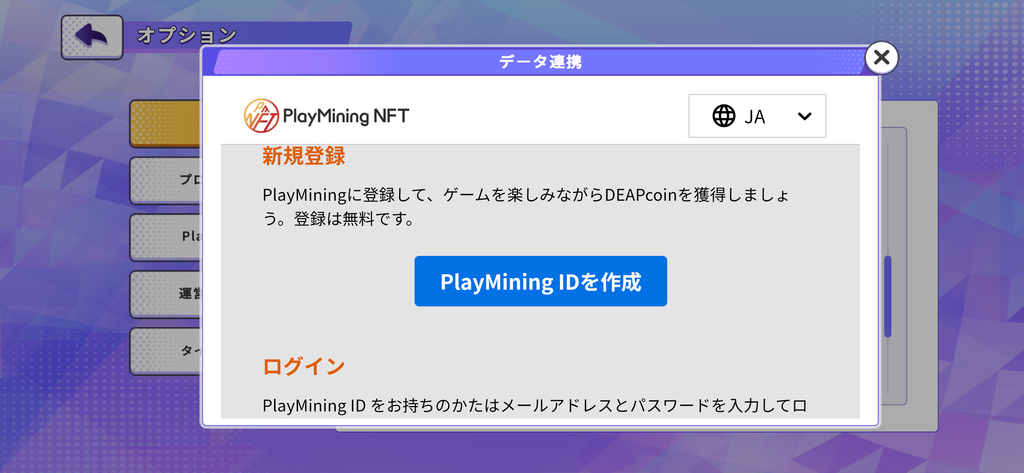Click the PlayMining NFT logo icon

coord(261,116)
